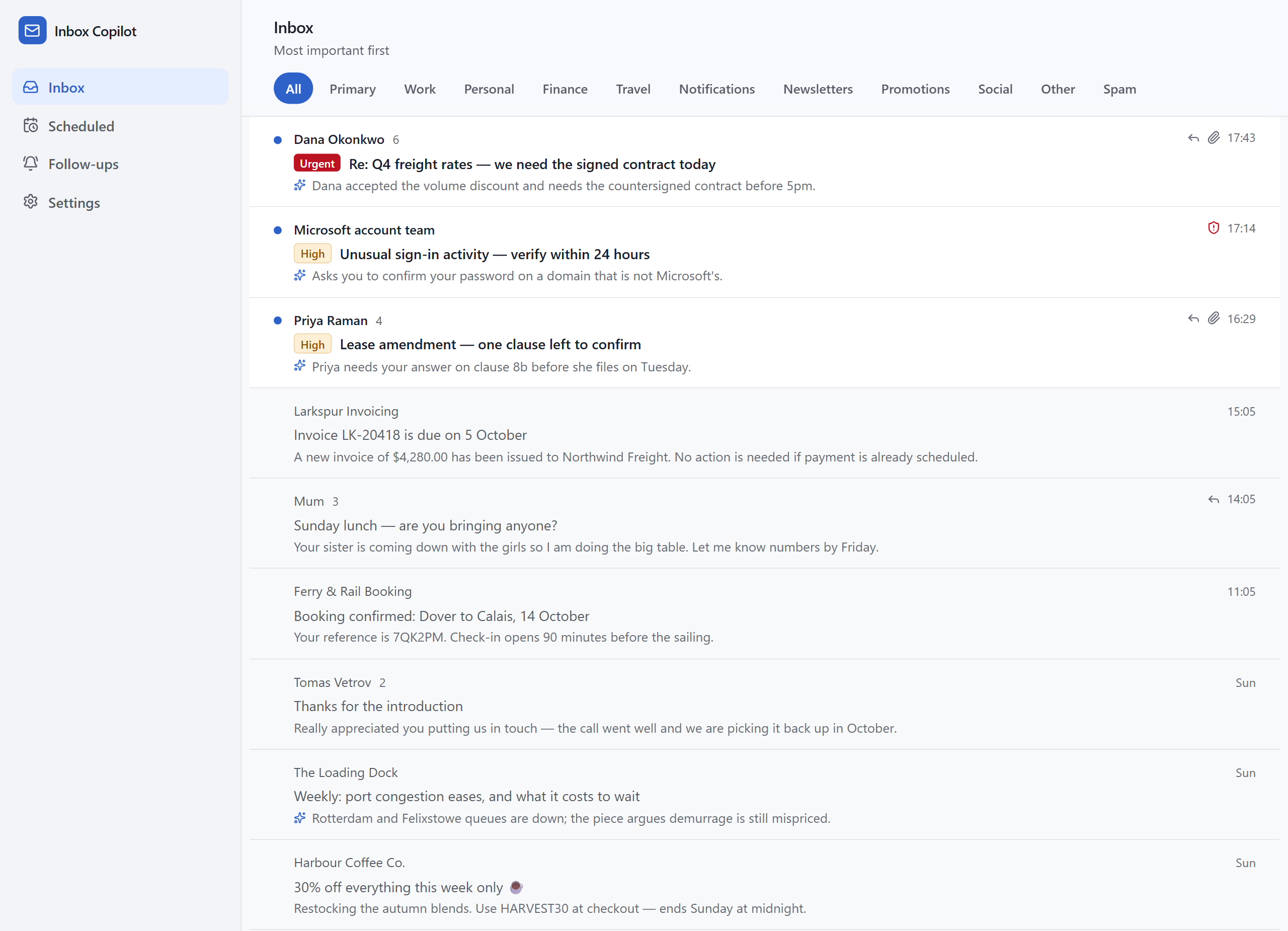Open the Scheduled section

[x=120, y=125]
